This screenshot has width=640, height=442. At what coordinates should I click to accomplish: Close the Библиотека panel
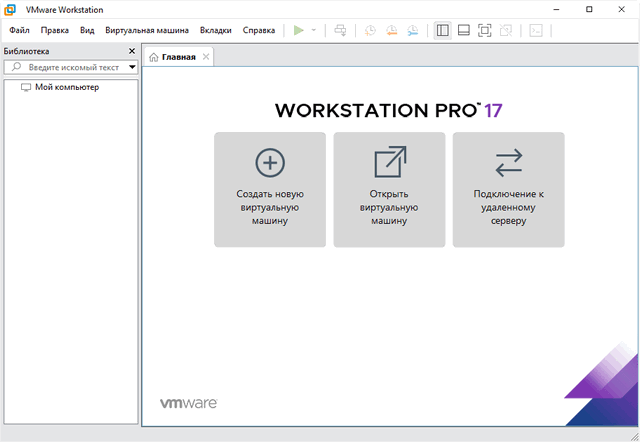coord(132,51)
